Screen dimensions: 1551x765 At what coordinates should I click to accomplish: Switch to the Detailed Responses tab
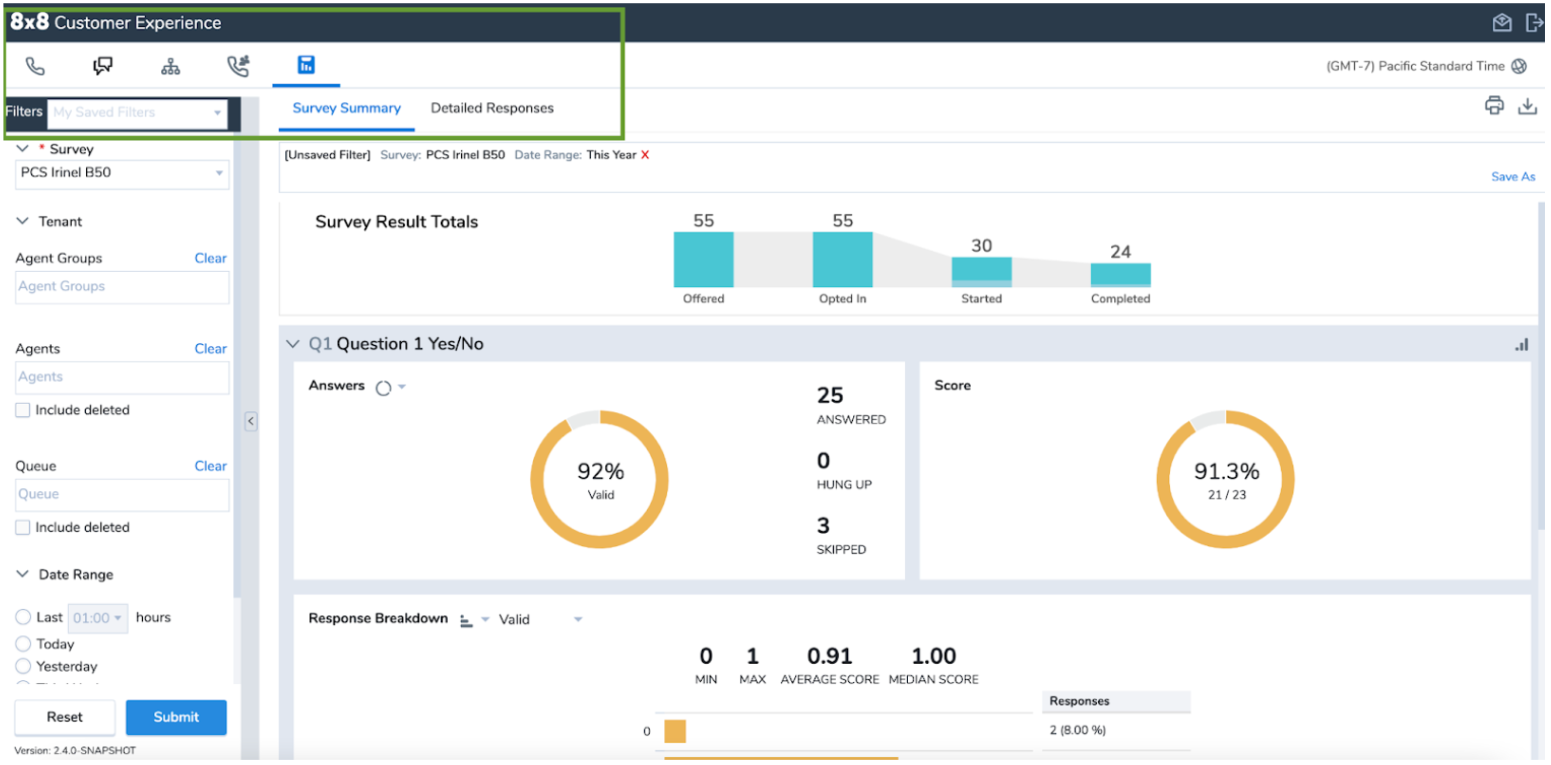pos(492,108)
